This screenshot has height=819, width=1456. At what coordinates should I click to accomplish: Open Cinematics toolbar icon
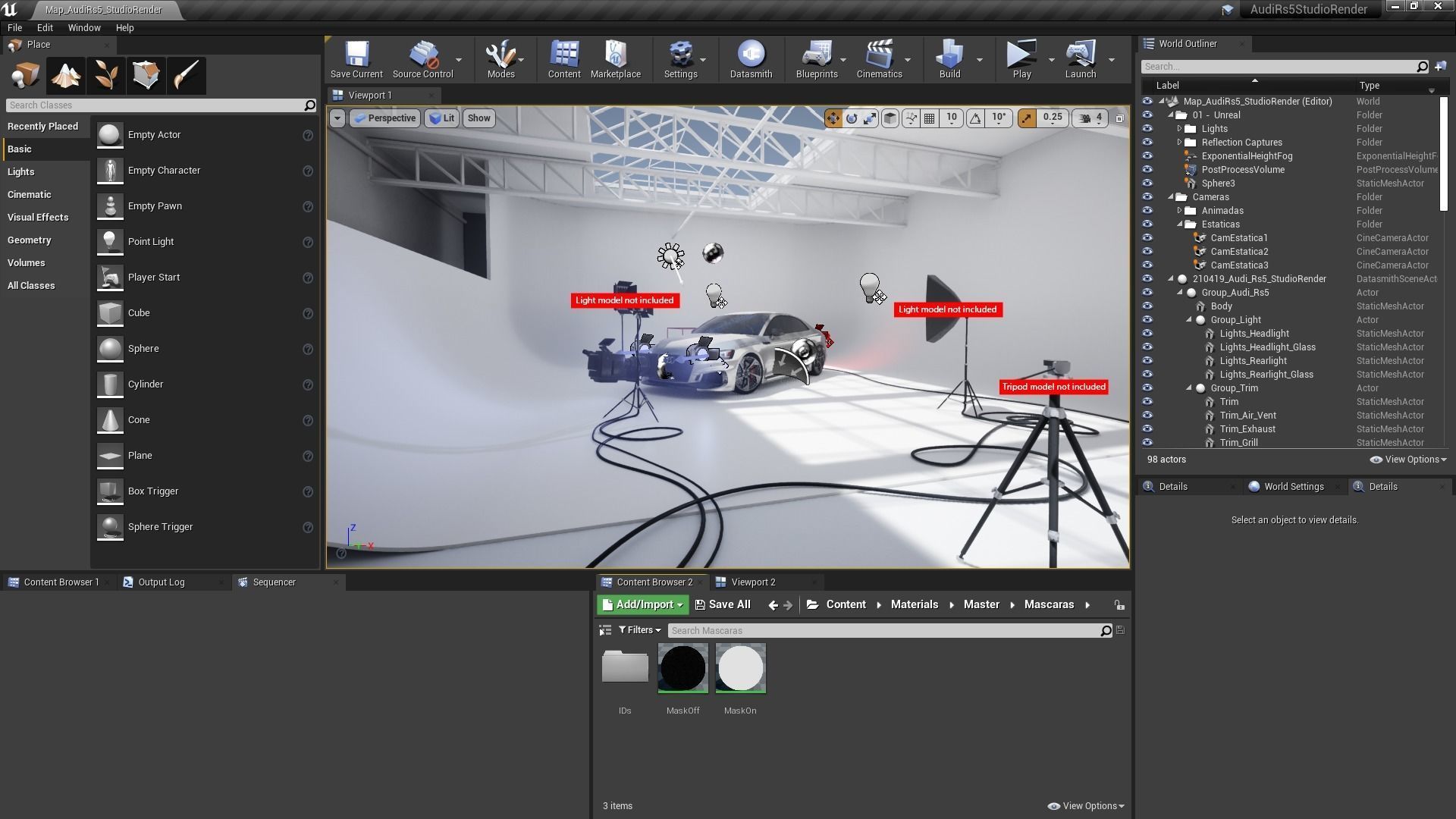click(x=879, y=60)
